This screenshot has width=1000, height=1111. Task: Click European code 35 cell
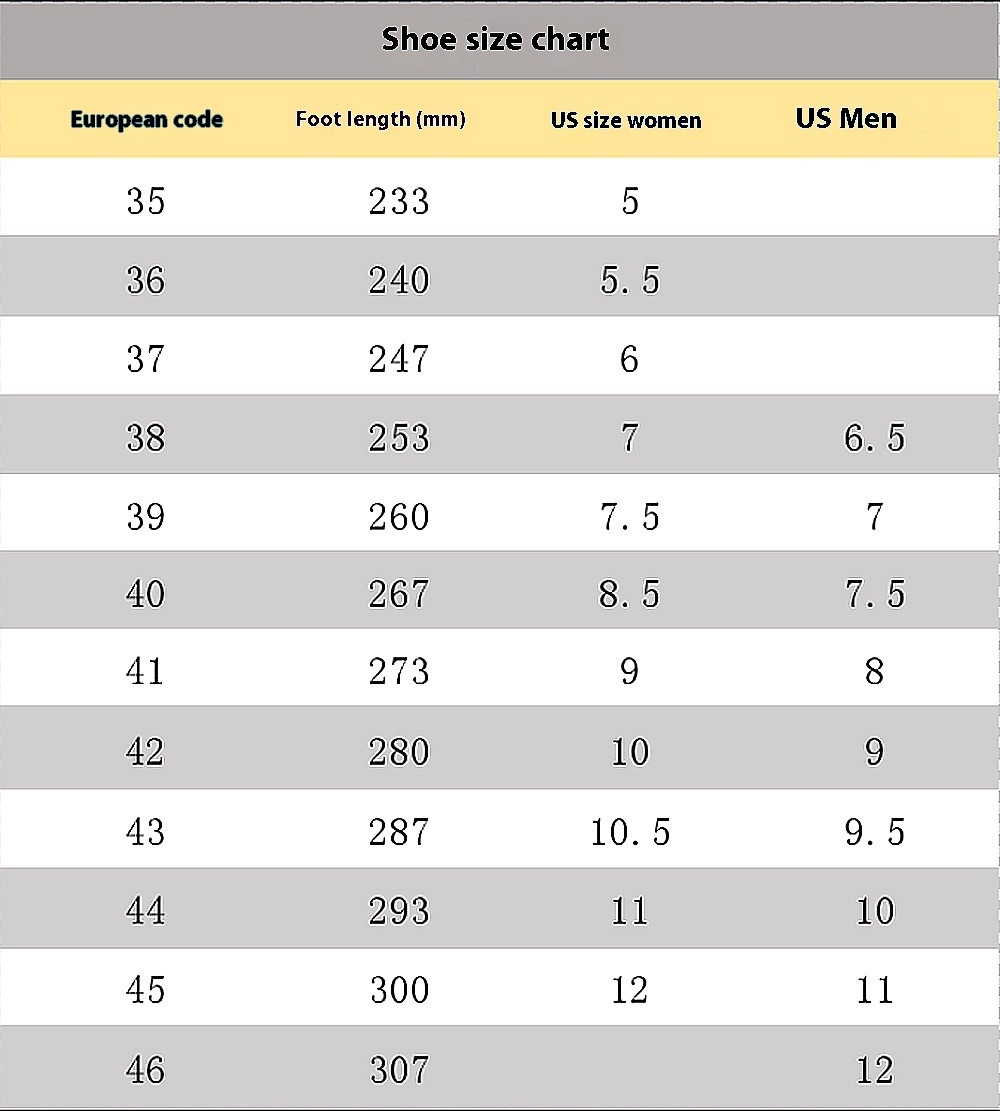point(146,201)
